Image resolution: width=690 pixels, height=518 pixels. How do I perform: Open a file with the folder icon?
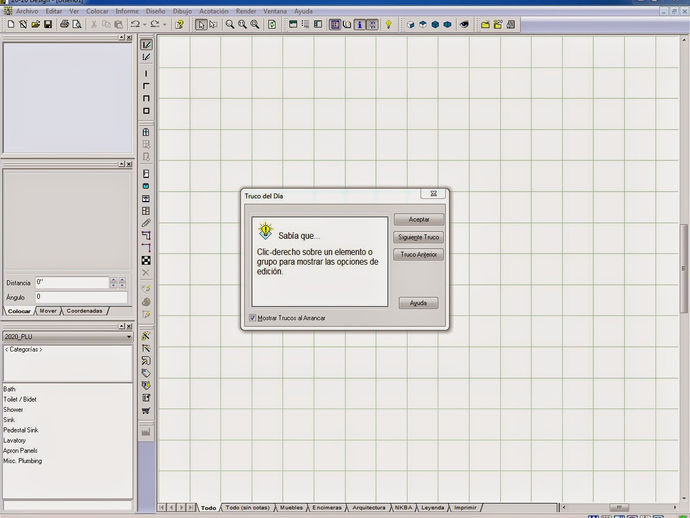click(x=36, y=24)
